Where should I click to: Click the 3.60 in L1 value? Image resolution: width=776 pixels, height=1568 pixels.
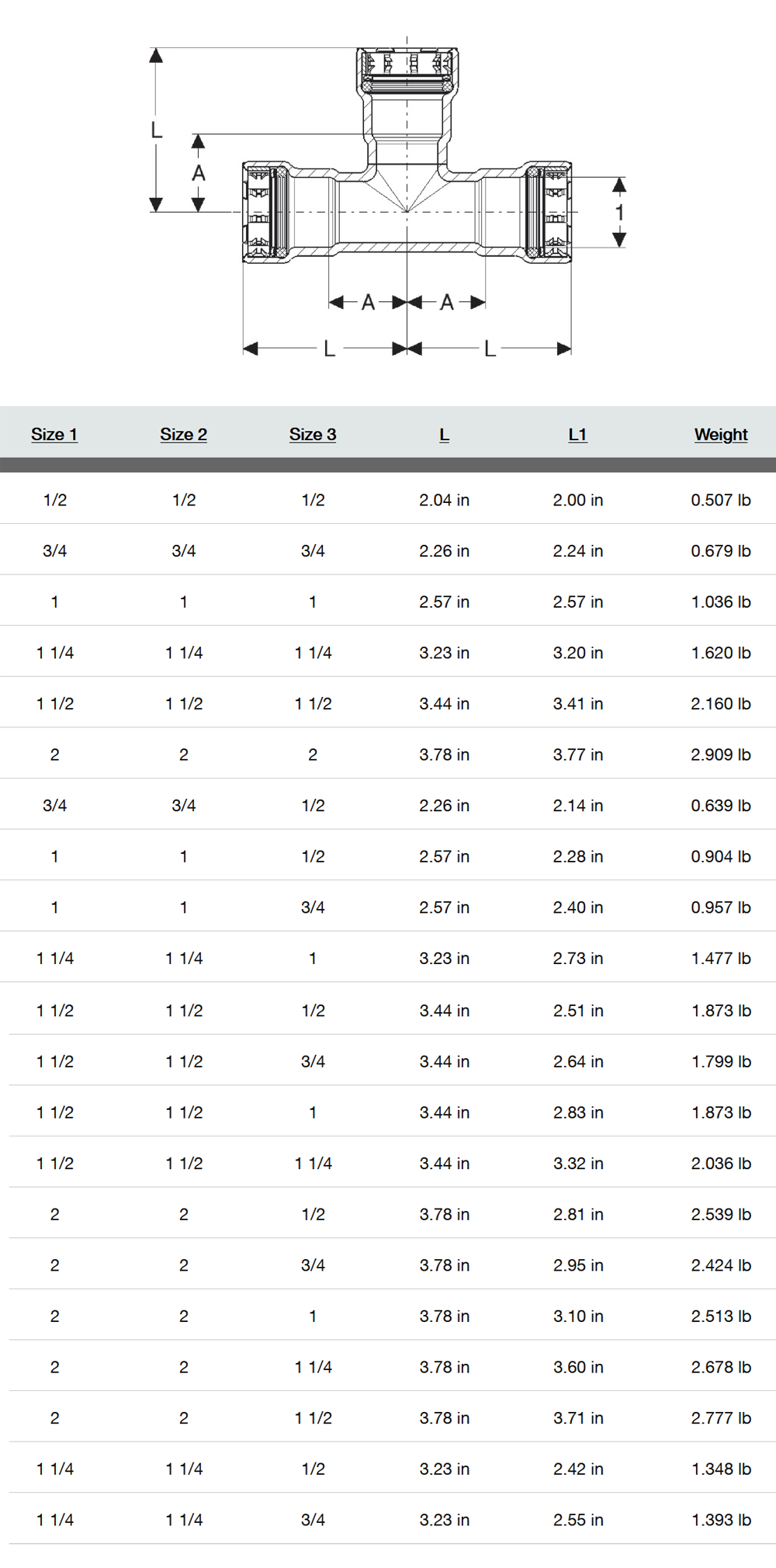(578, 1367)
